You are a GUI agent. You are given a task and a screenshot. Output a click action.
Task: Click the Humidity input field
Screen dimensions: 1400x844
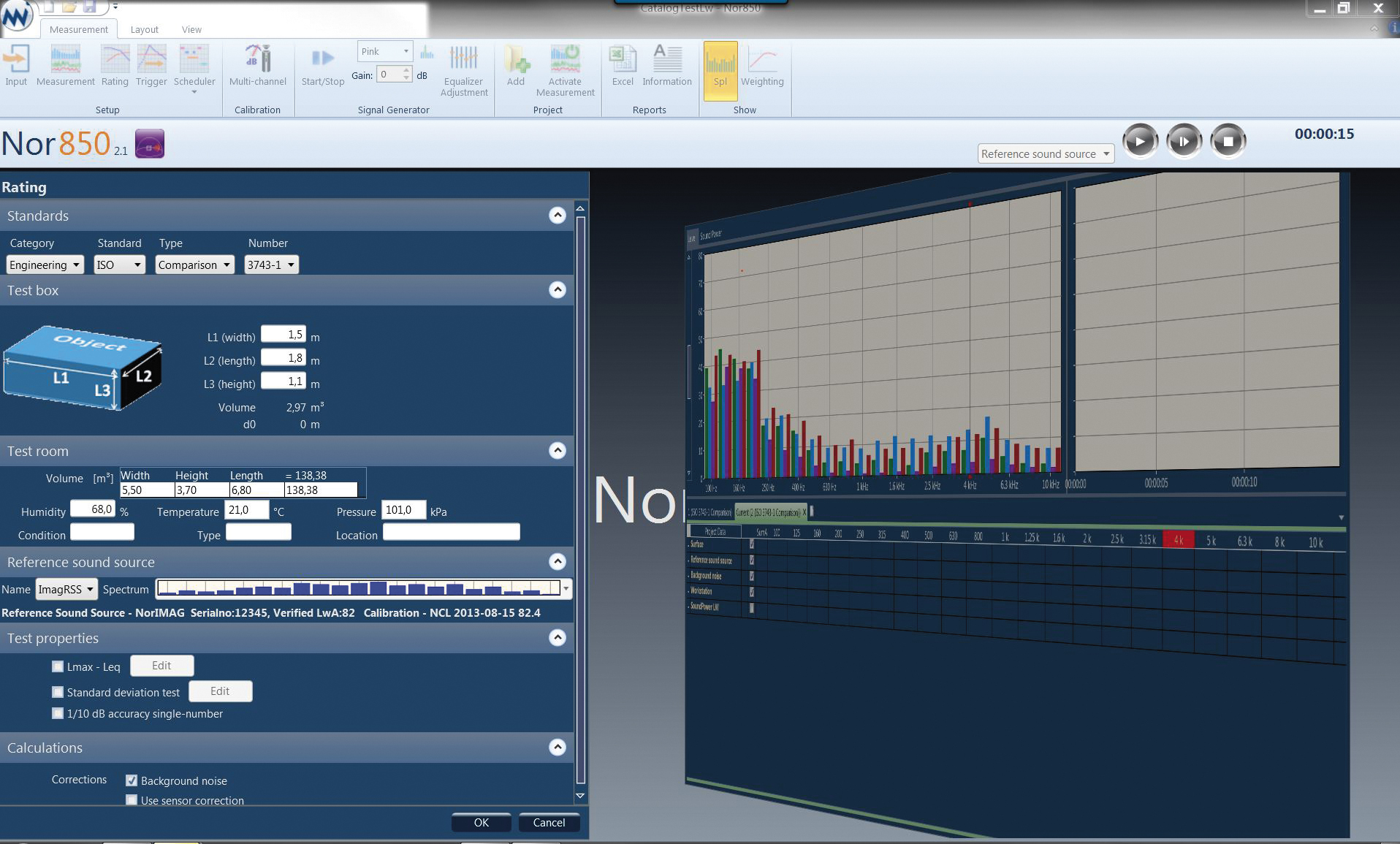click(92, 509)
